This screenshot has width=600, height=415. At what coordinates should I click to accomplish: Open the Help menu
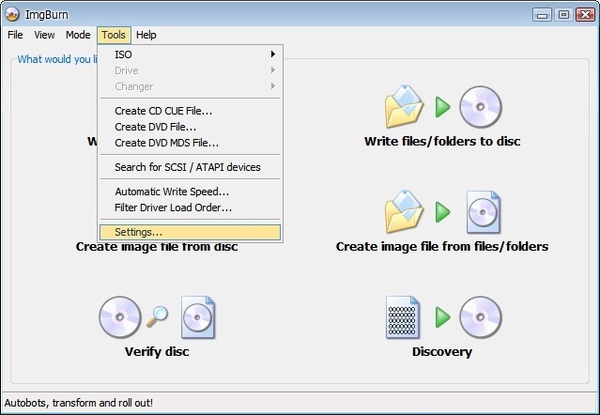(146, 35)
